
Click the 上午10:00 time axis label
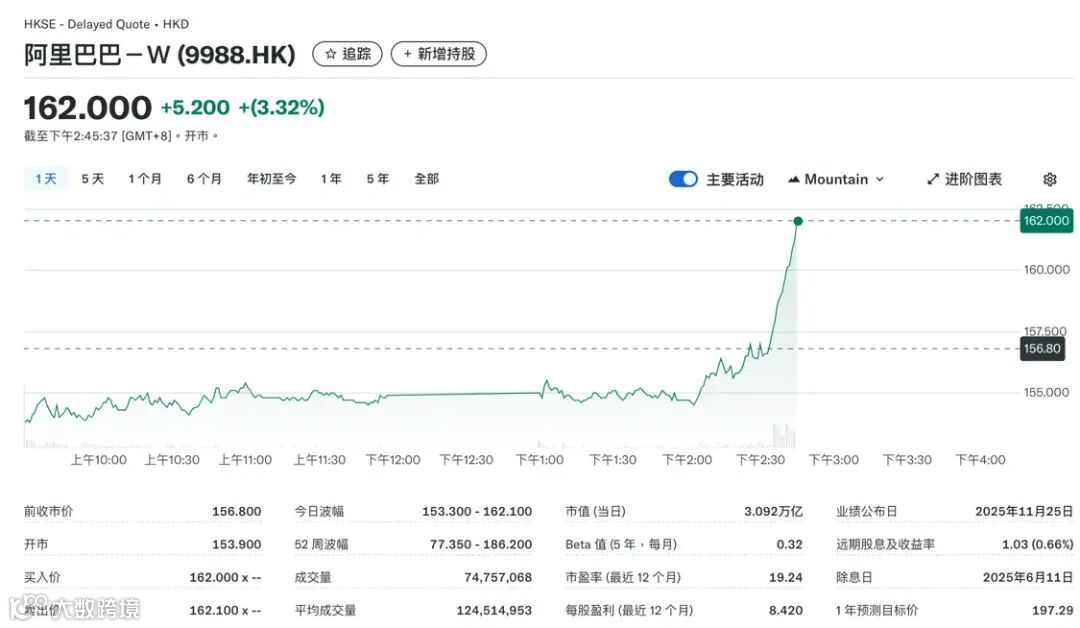pos(98,460)
